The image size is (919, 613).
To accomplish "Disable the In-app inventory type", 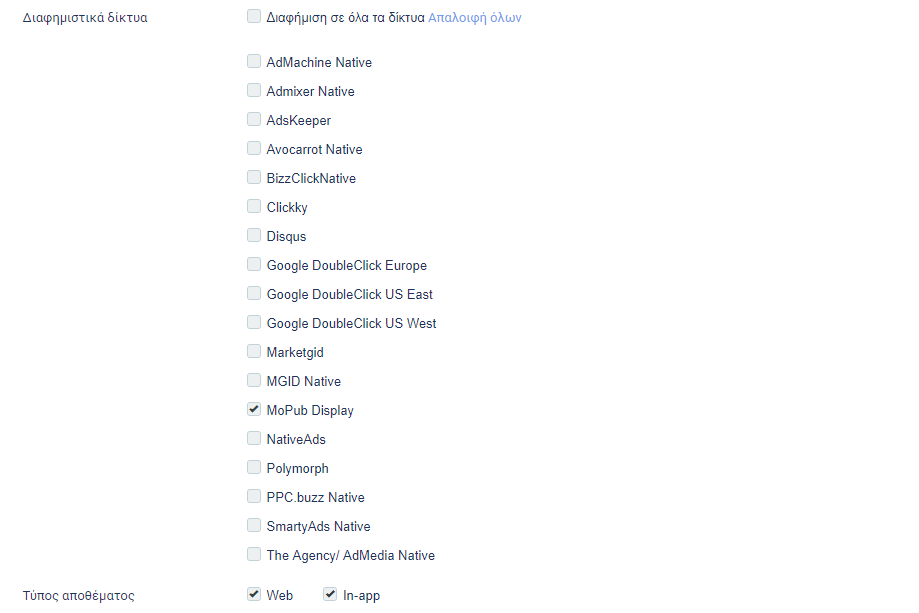I will coord(330,594).
